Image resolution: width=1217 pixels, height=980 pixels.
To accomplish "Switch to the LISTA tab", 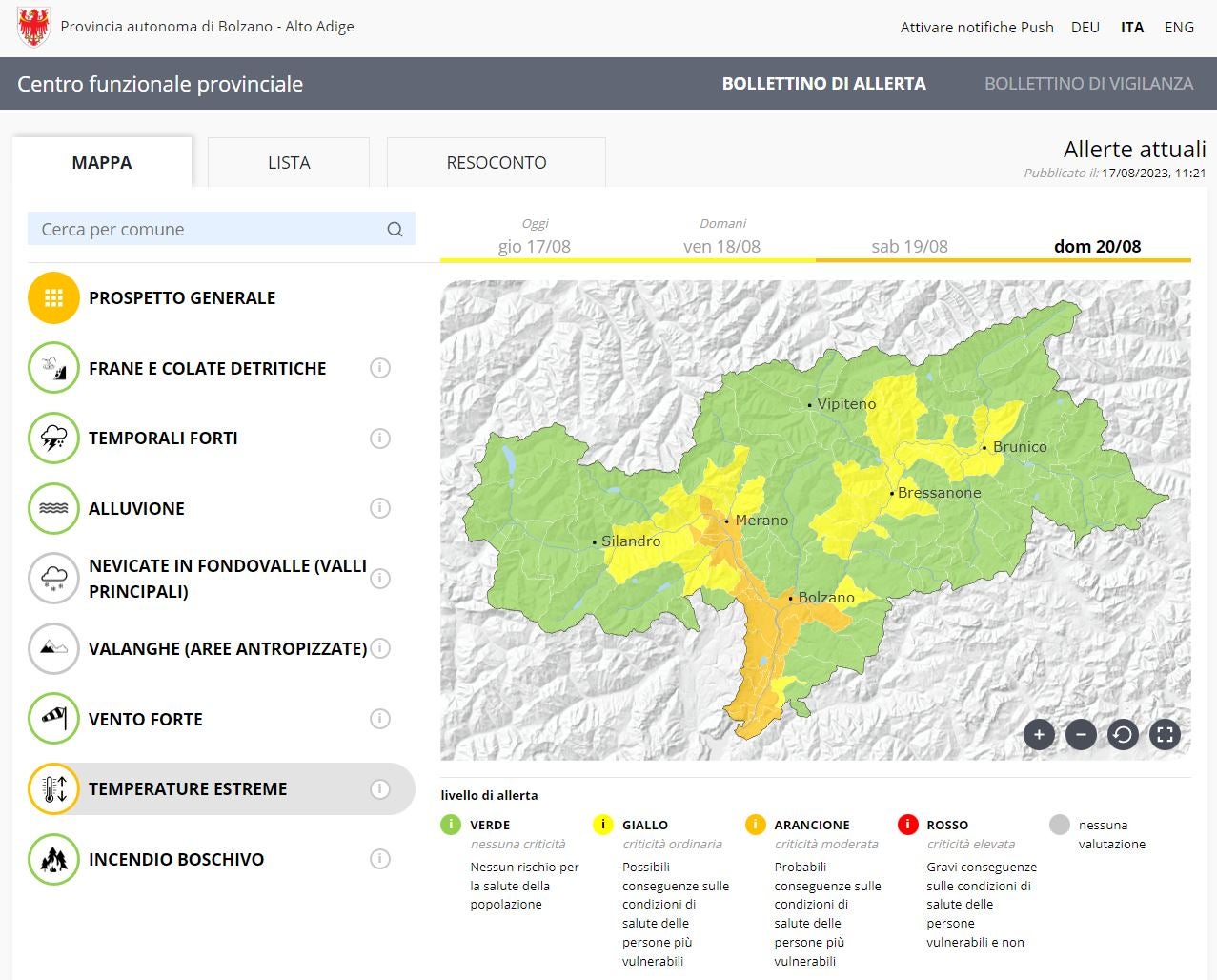I will [x=289, y=163].
